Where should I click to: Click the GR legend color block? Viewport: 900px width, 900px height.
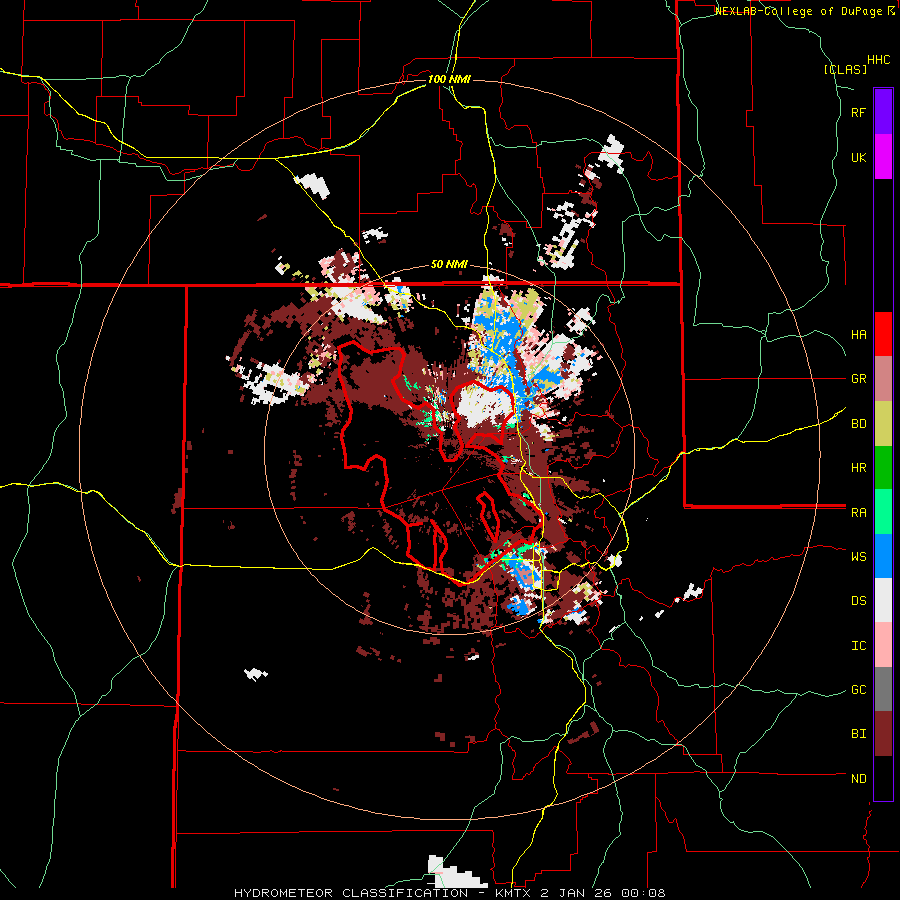coord(883,379)
